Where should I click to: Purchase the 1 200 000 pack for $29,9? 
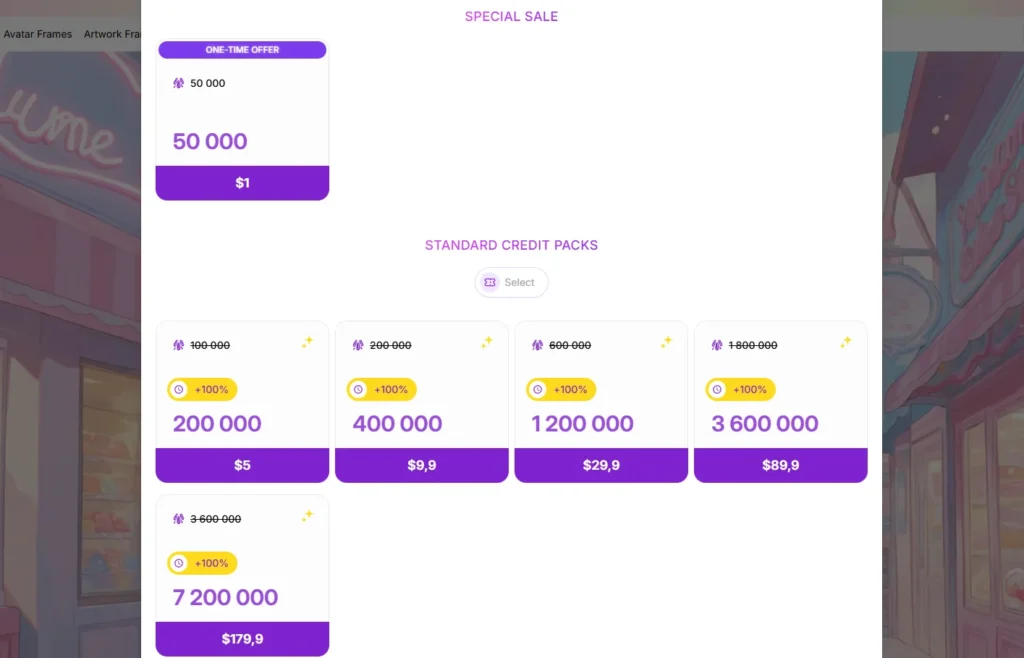pos(601,465)
